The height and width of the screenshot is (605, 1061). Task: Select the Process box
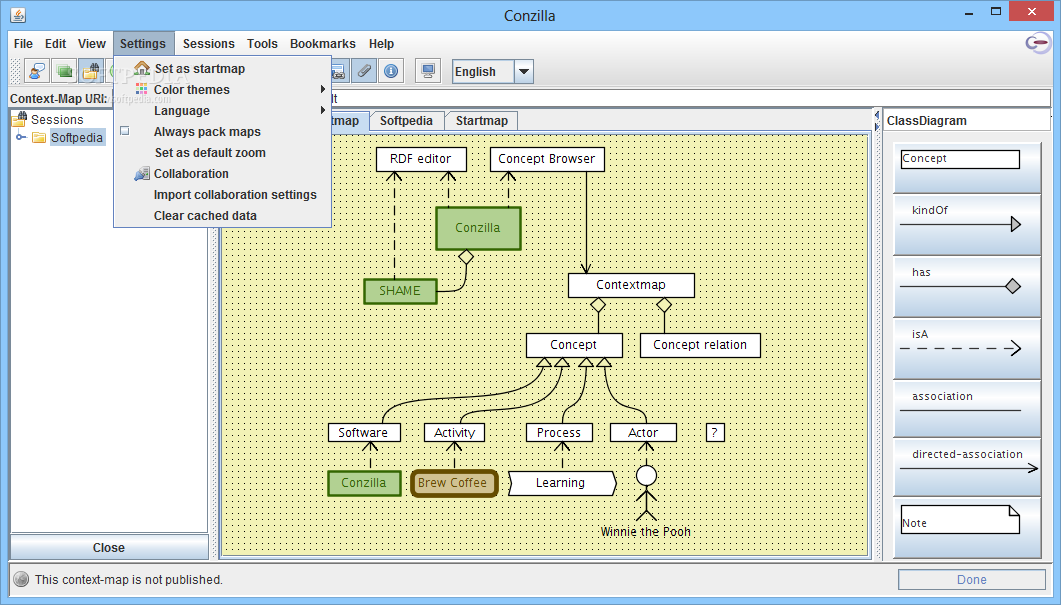point(559,432)
